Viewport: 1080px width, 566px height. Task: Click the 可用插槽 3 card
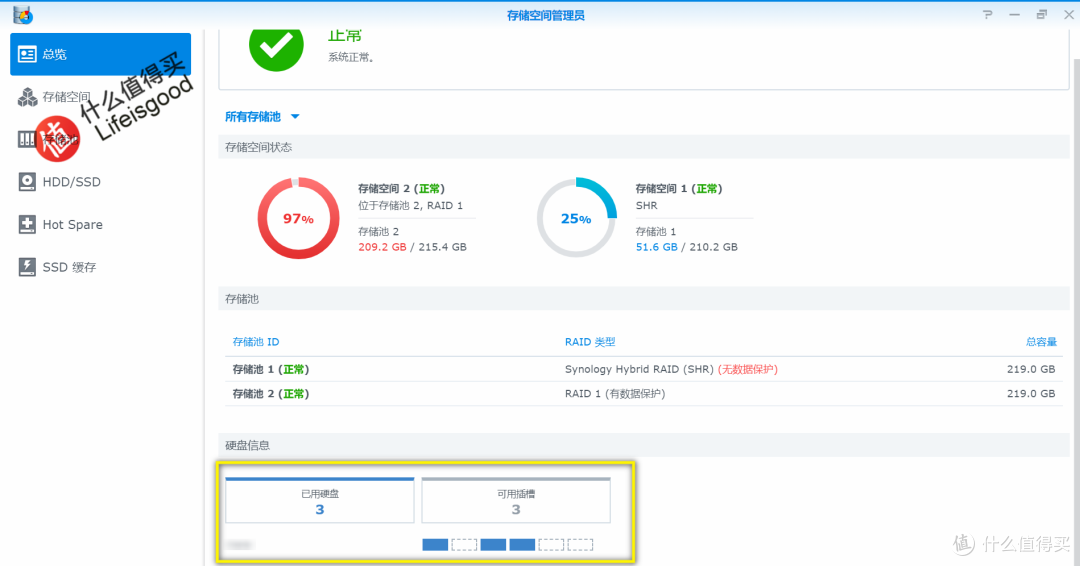pos(516,501)
